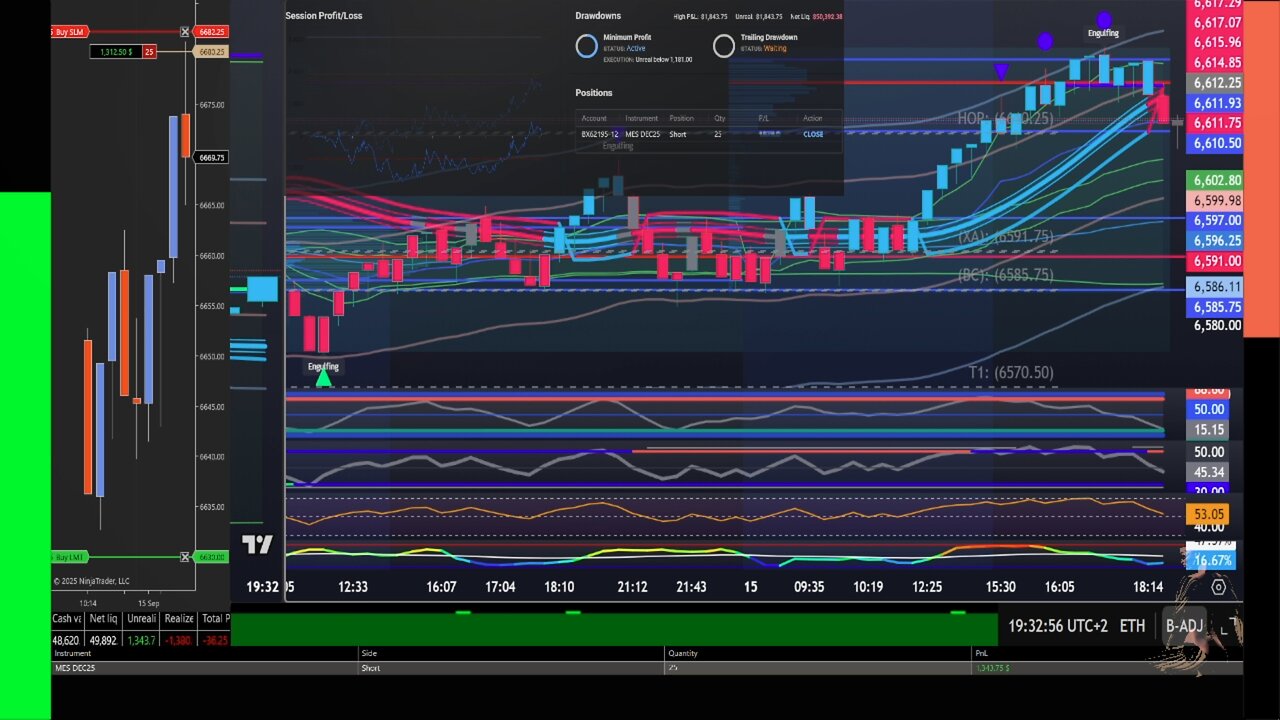Click the Buy LMT order flag
This screenshot has height=720, width=1280.
point(68,557)
